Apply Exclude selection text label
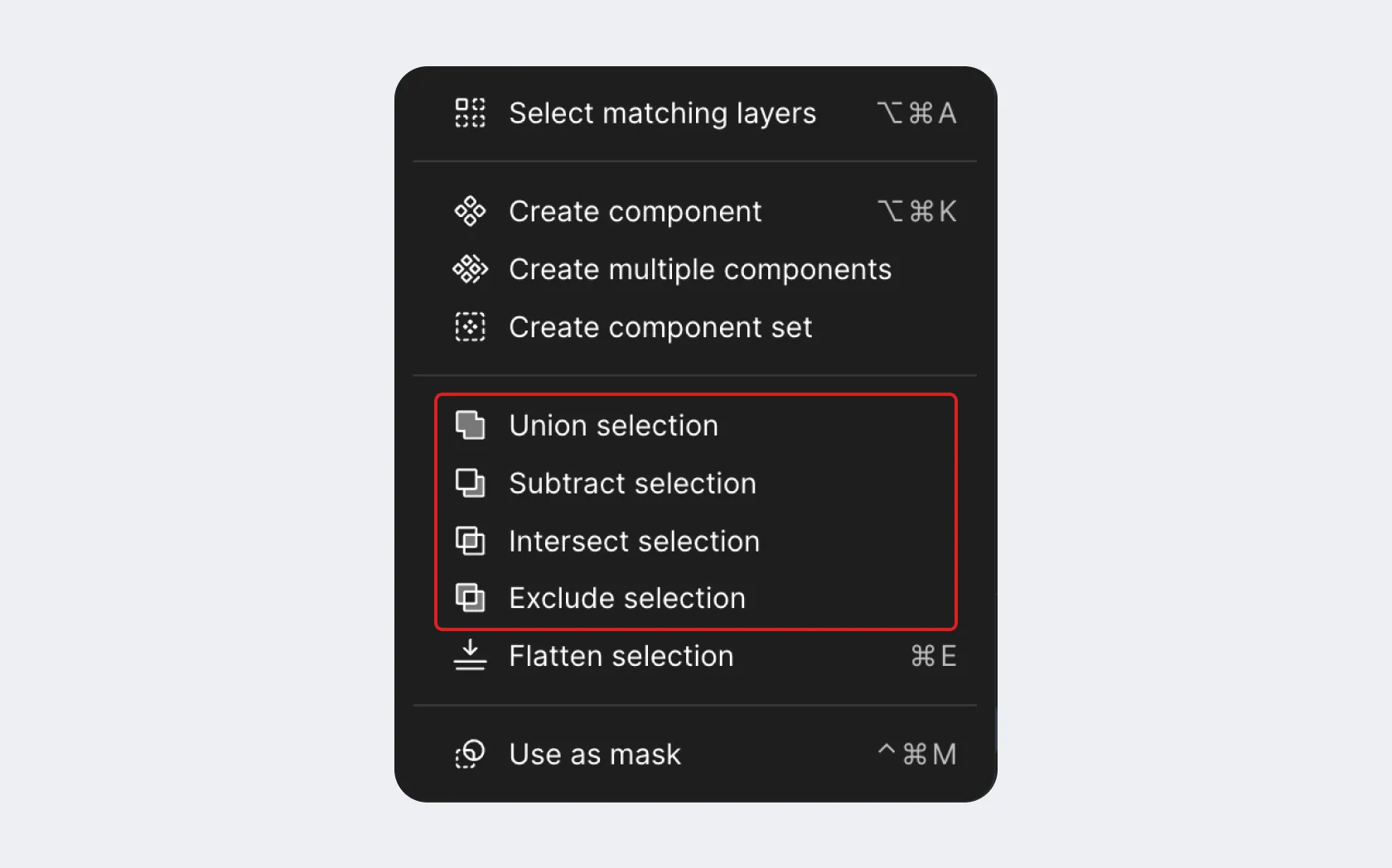The height and width of the screenshot is (868, 1392). coord(627,599)
